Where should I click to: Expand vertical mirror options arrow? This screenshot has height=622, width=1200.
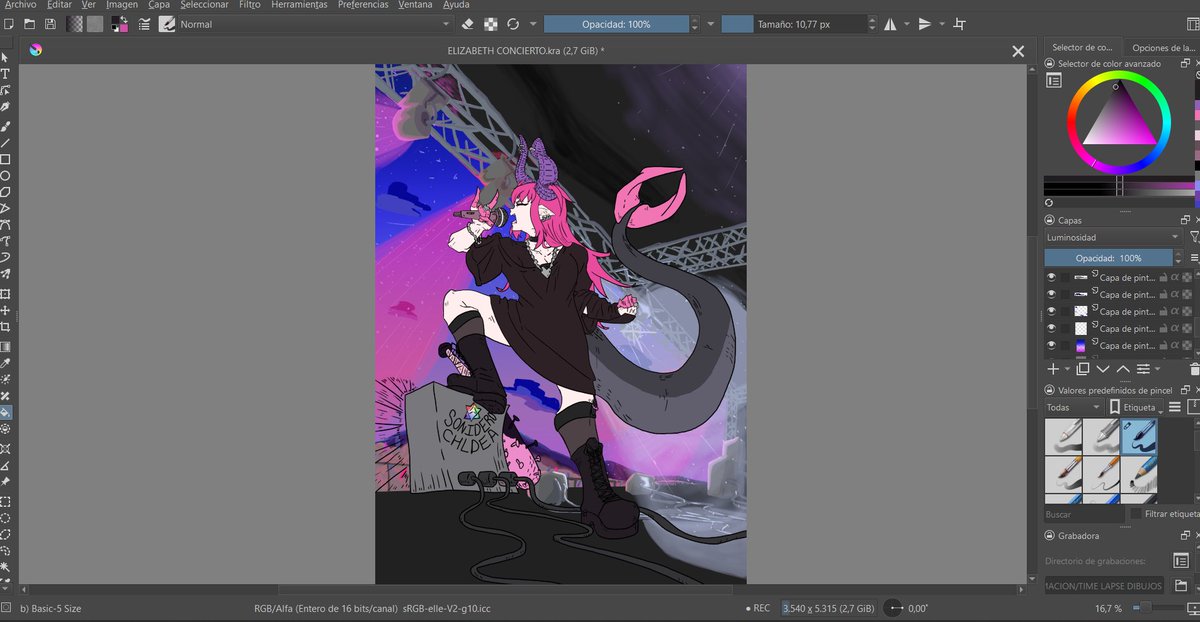942,24
